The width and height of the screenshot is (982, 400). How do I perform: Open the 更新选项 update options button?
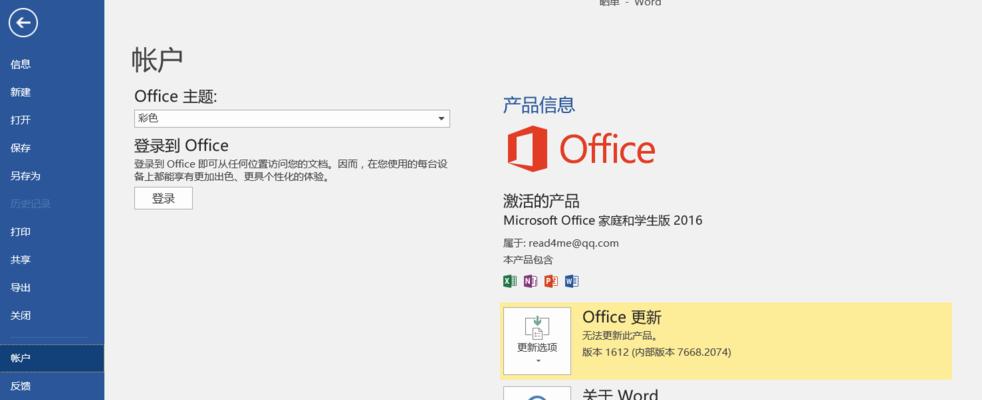[537, 341]
